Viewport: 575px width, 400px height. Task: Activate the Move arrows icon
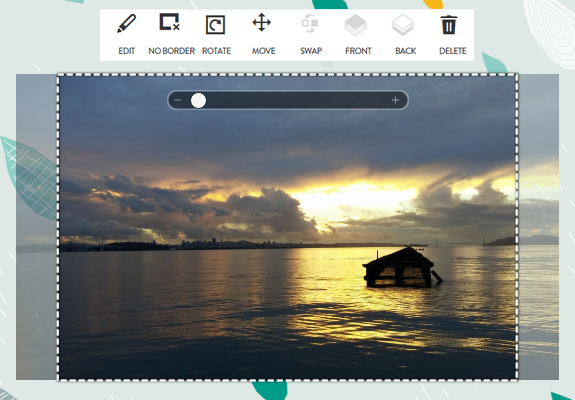pos(261,22)
